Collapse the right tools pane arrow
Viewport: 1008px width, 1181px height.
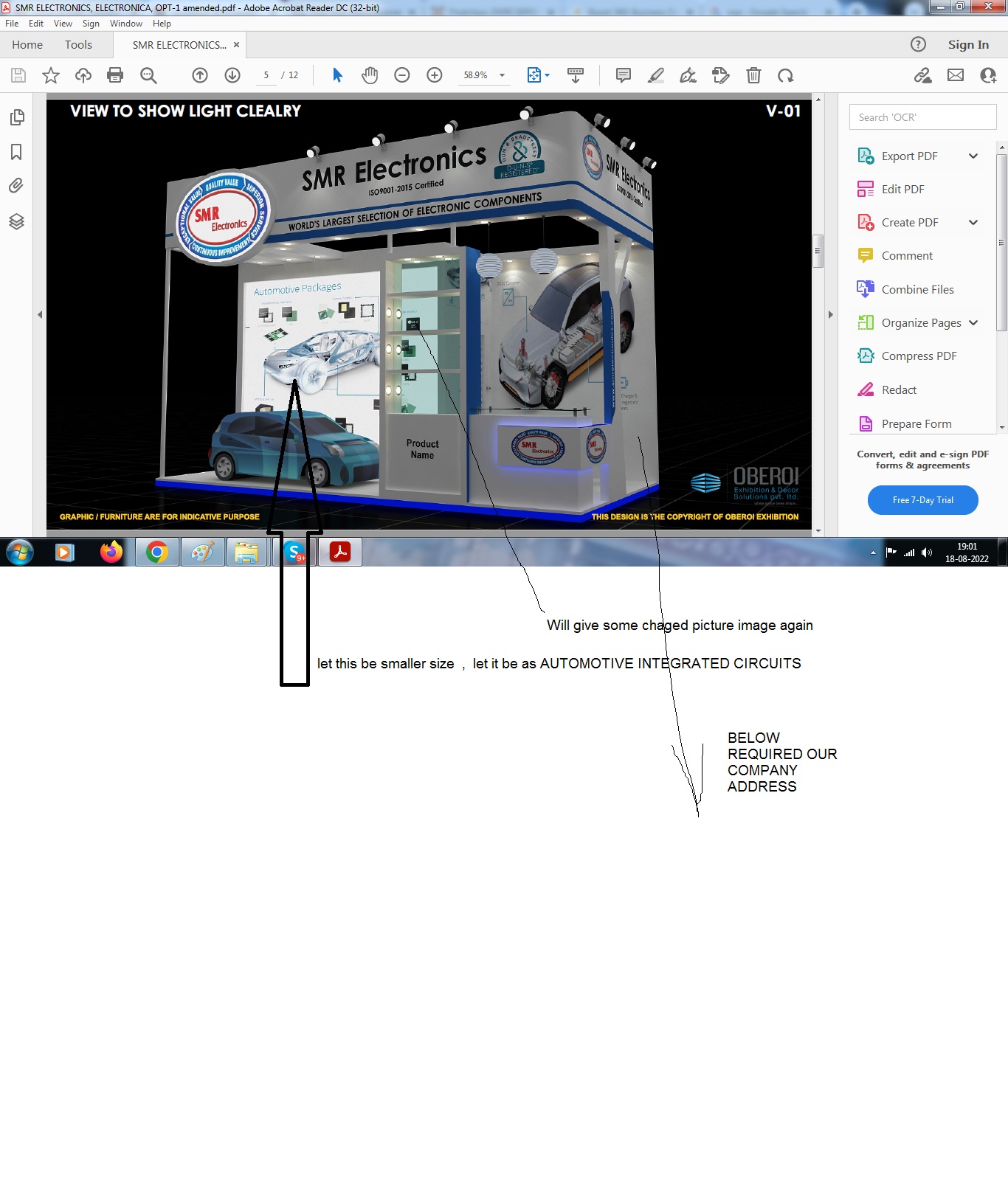[831, 314]
